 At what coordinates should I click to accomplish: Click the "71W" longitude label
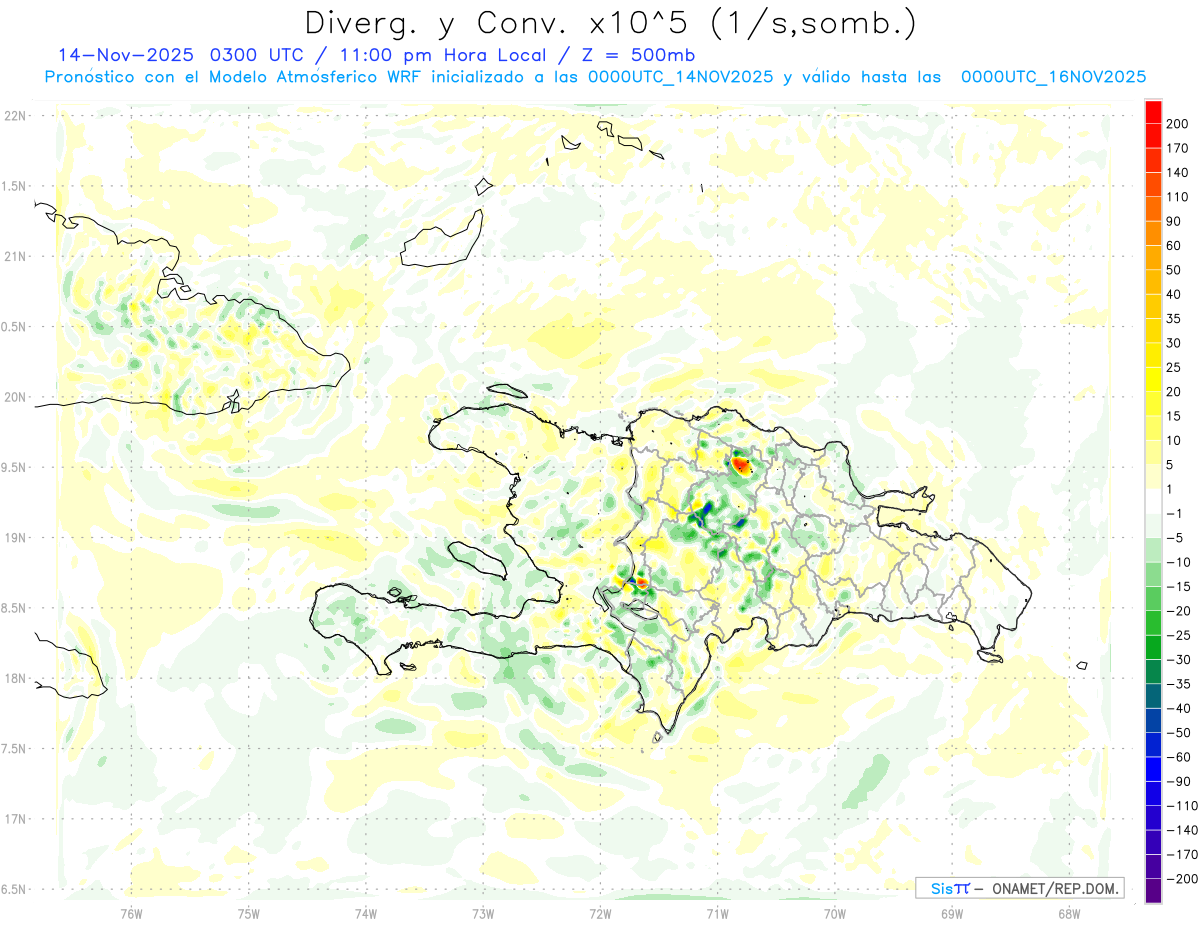(717, 913)
